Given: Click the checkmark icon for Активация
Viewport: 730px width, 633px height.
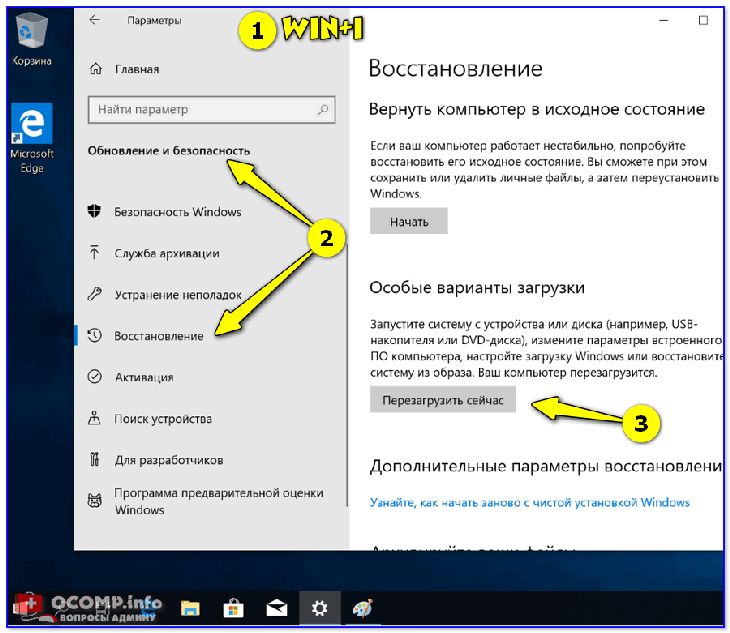Looking at the screenshot, I should (95, 377).
